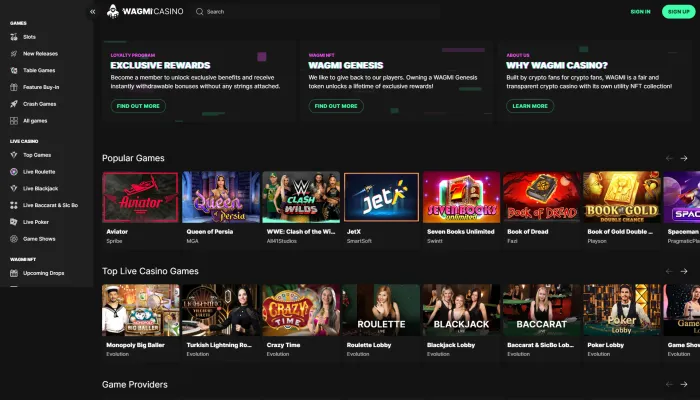Click Game Providers right arrow
Screen dimensions: 700x400
click(x=683, y=384)
